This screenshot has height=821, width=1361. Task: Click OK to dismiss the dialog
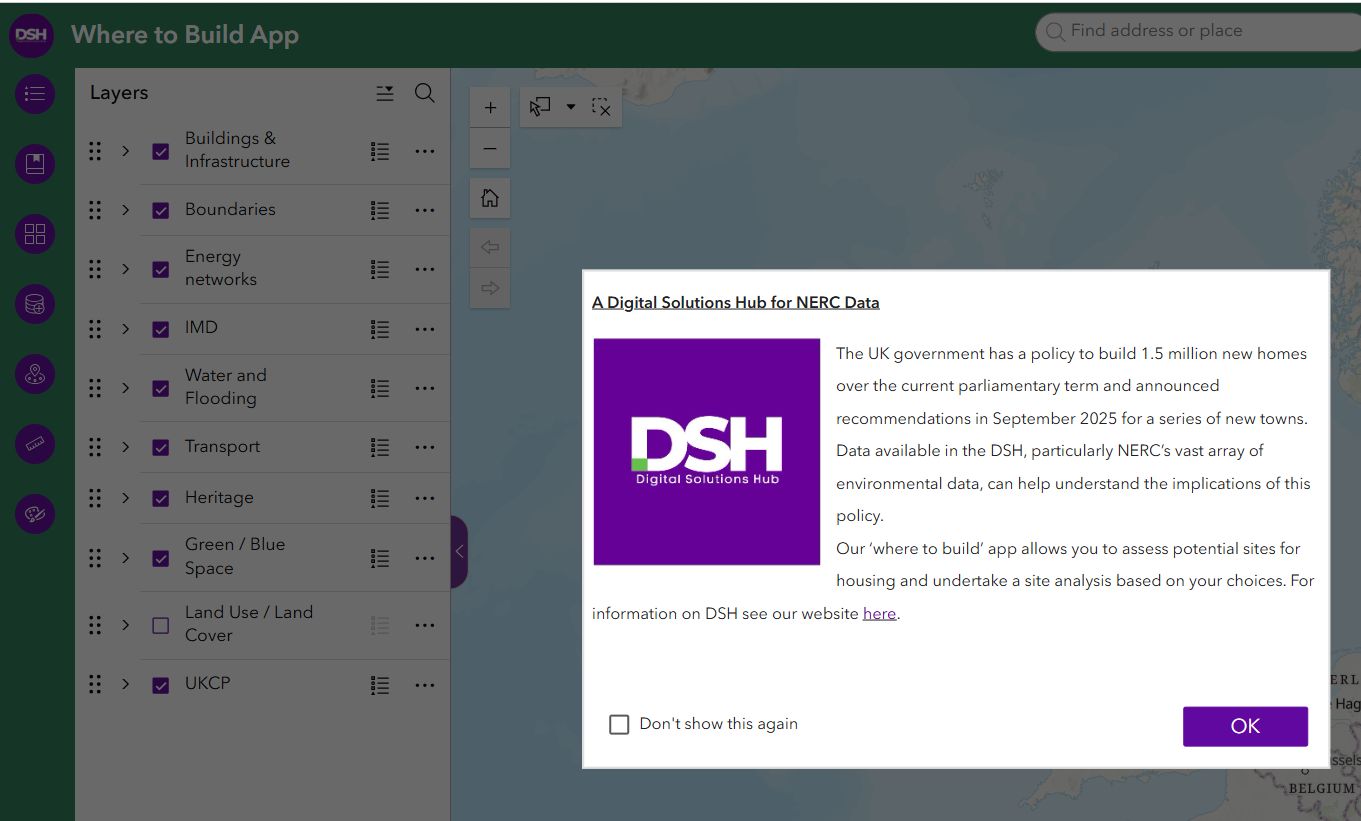(x=1245, y=726)
